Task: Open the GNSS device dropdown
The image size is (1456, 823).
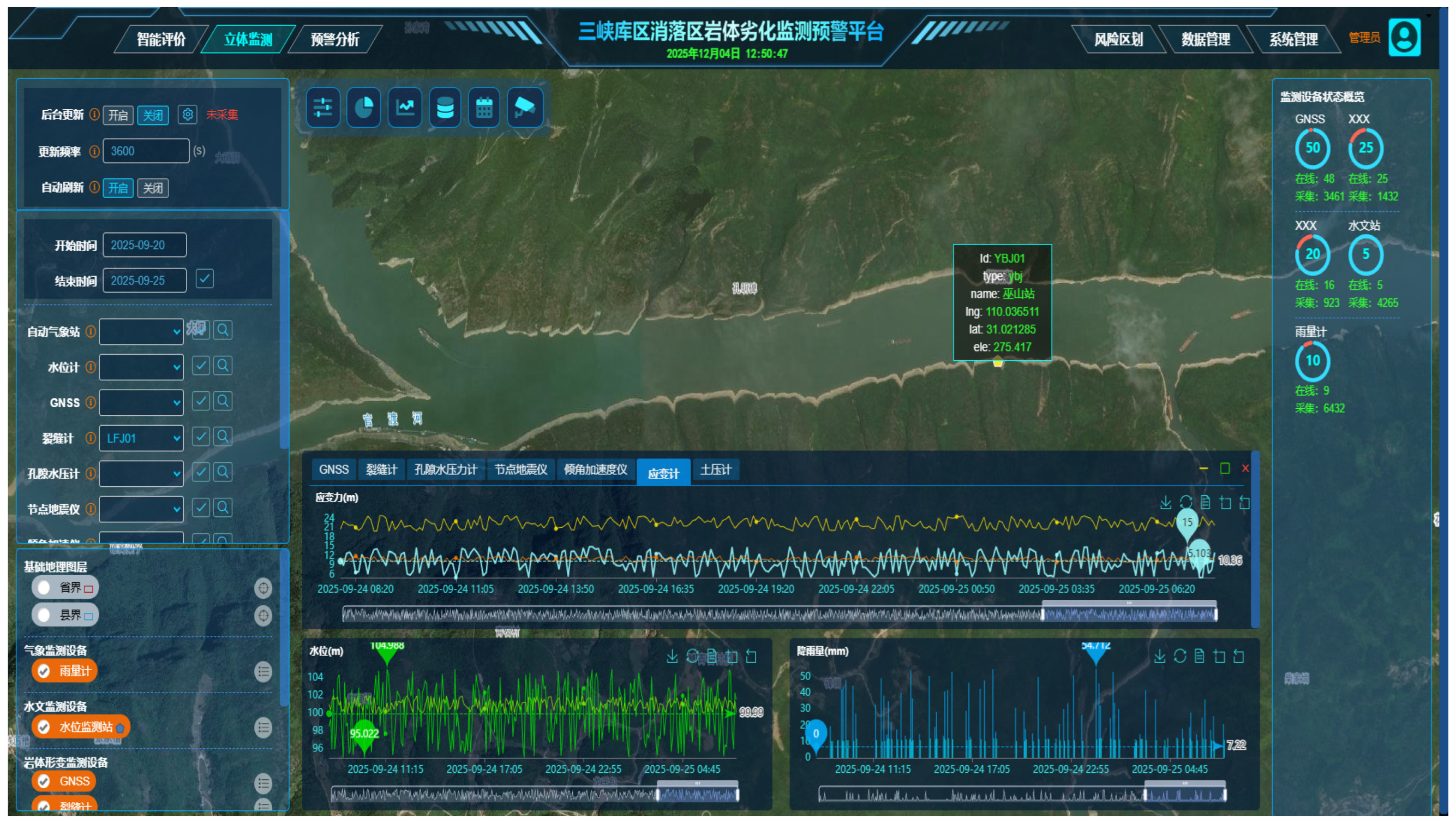Action: [141, 403]
